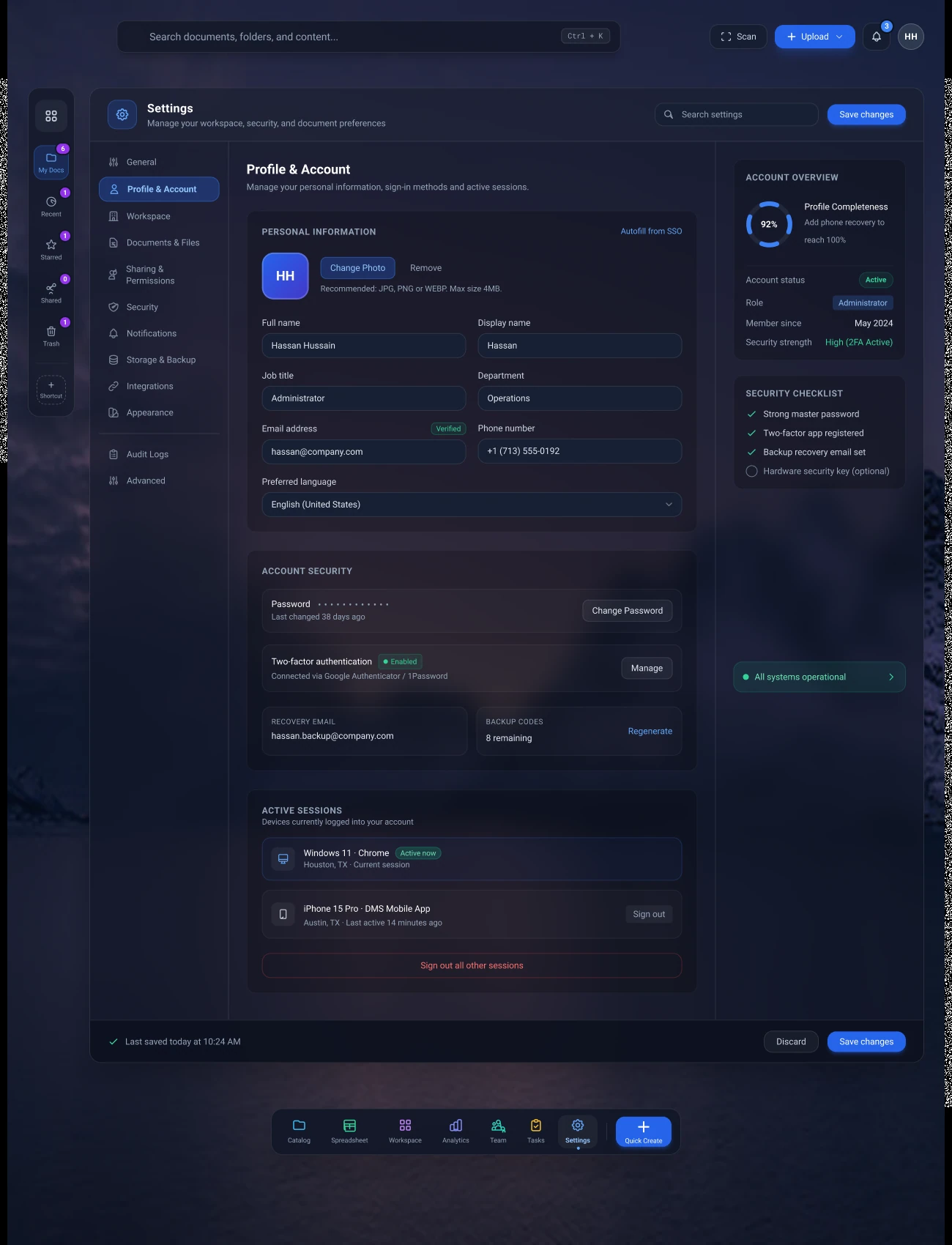The height and width of the screenshot is (1245, 952).
Task: Click the notifications bell icon
Action: [x=877, y=37]
